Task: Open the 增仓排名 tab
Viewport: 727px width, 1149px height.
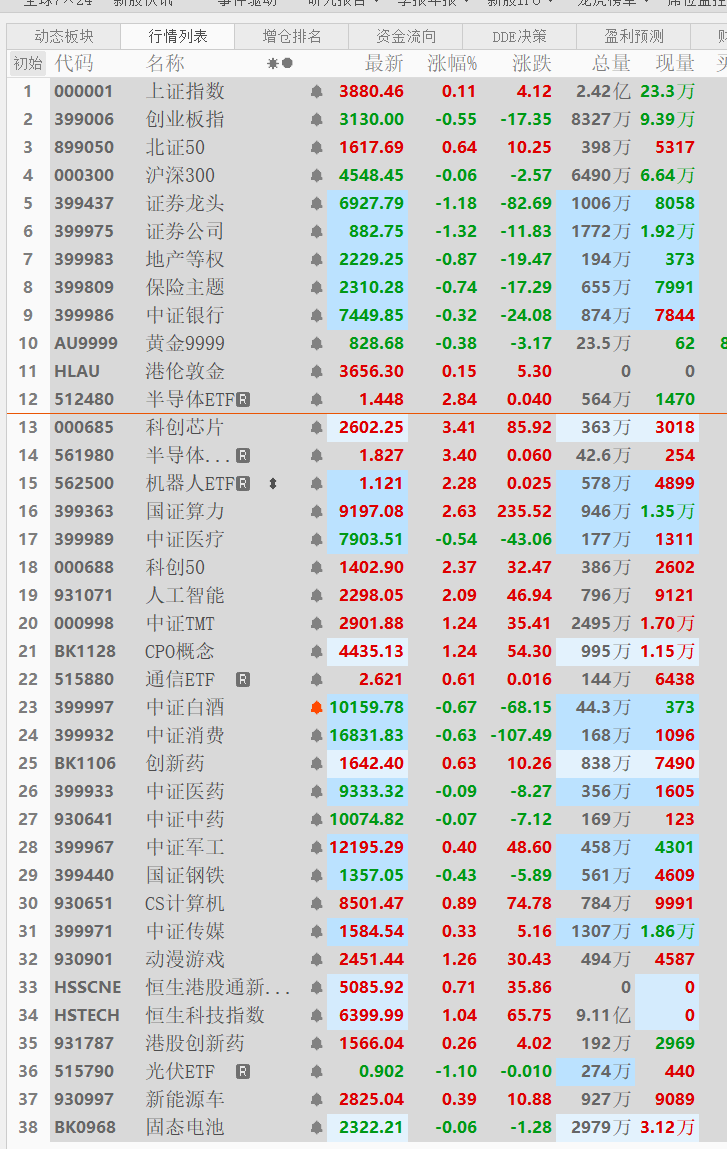Action: [x=292, y=37]
